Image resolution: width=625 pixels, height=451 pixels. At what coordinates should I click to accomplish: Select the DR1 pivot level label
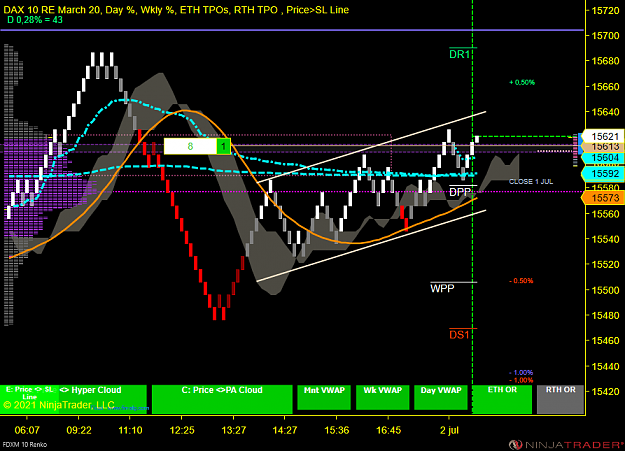(460, 54)
